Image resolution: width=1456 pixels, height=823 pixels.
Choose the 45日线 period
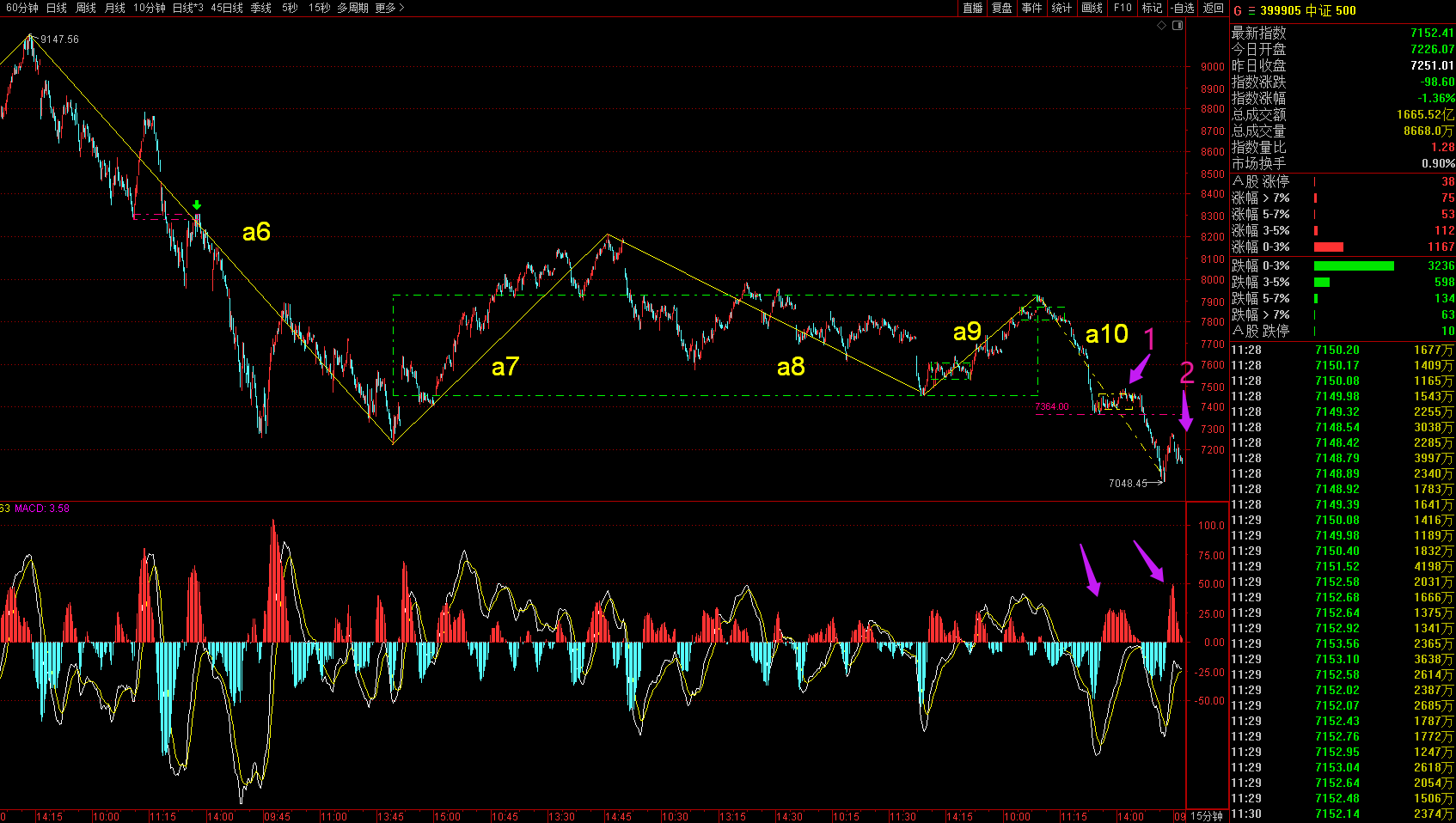click(227, 8)
